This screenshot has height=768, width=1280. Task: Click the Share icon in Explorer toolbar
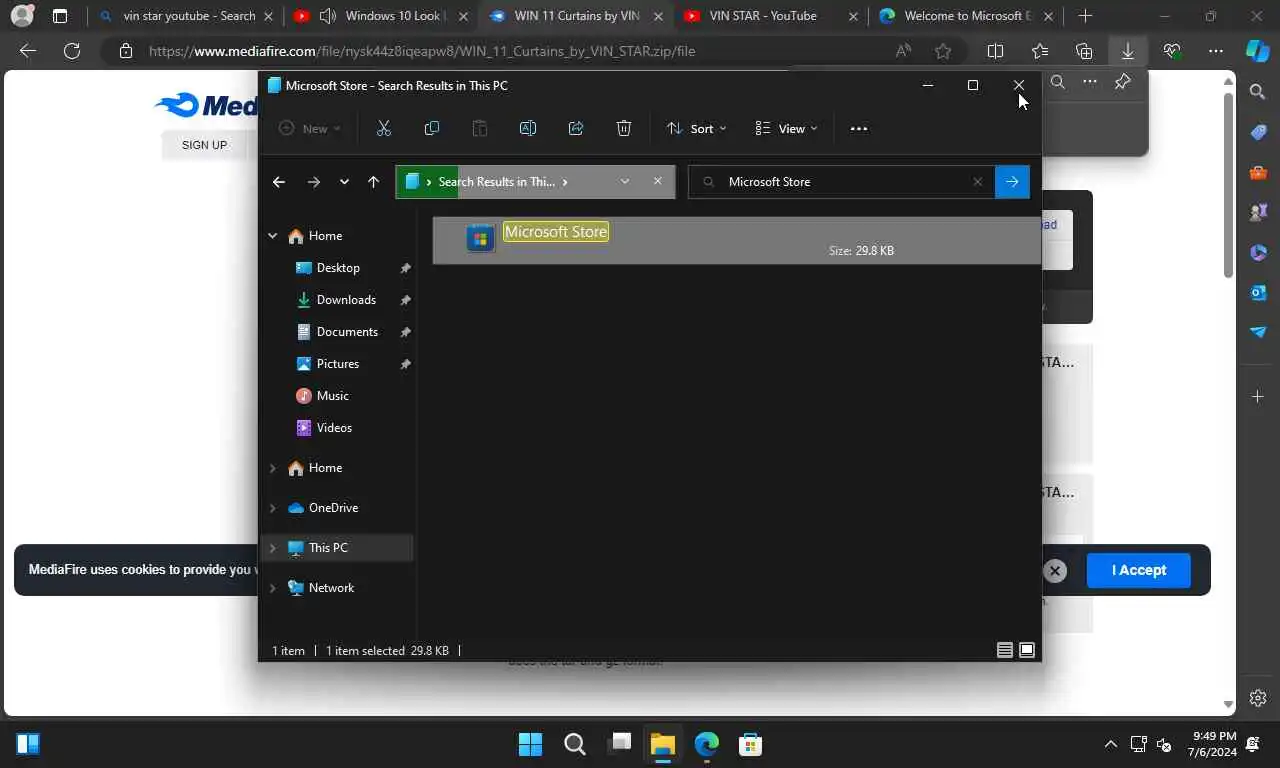pos(575,128)
